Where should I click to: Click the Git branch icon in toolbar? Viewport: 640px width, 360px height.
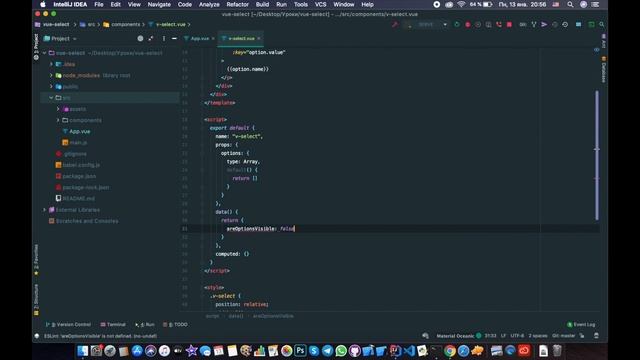tap(533, 24)
